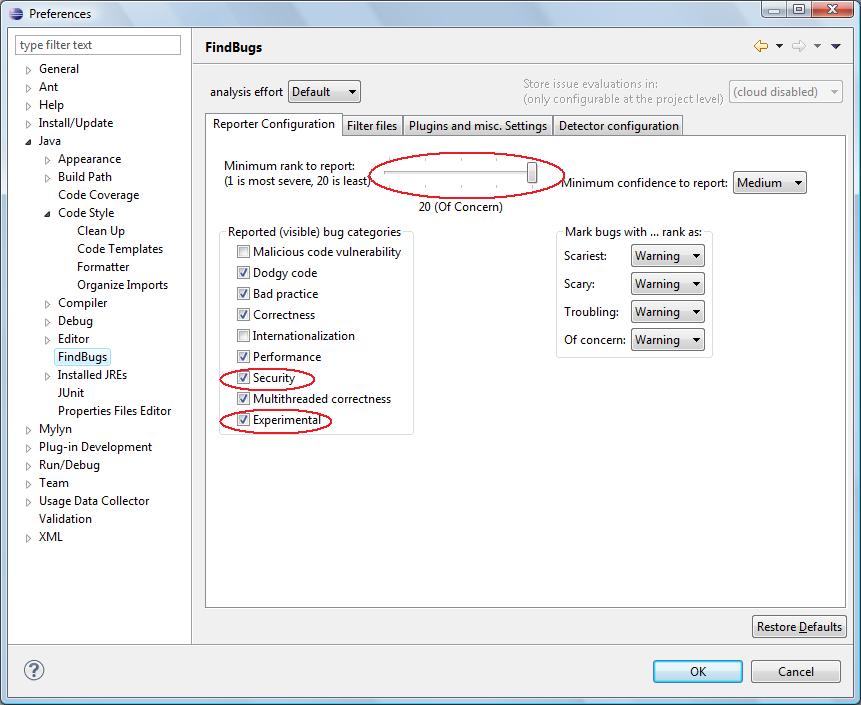Screen dimensions: 861x705
Task: Open Plugins and misc. Settings tab
Action: [x=478, y=126]
